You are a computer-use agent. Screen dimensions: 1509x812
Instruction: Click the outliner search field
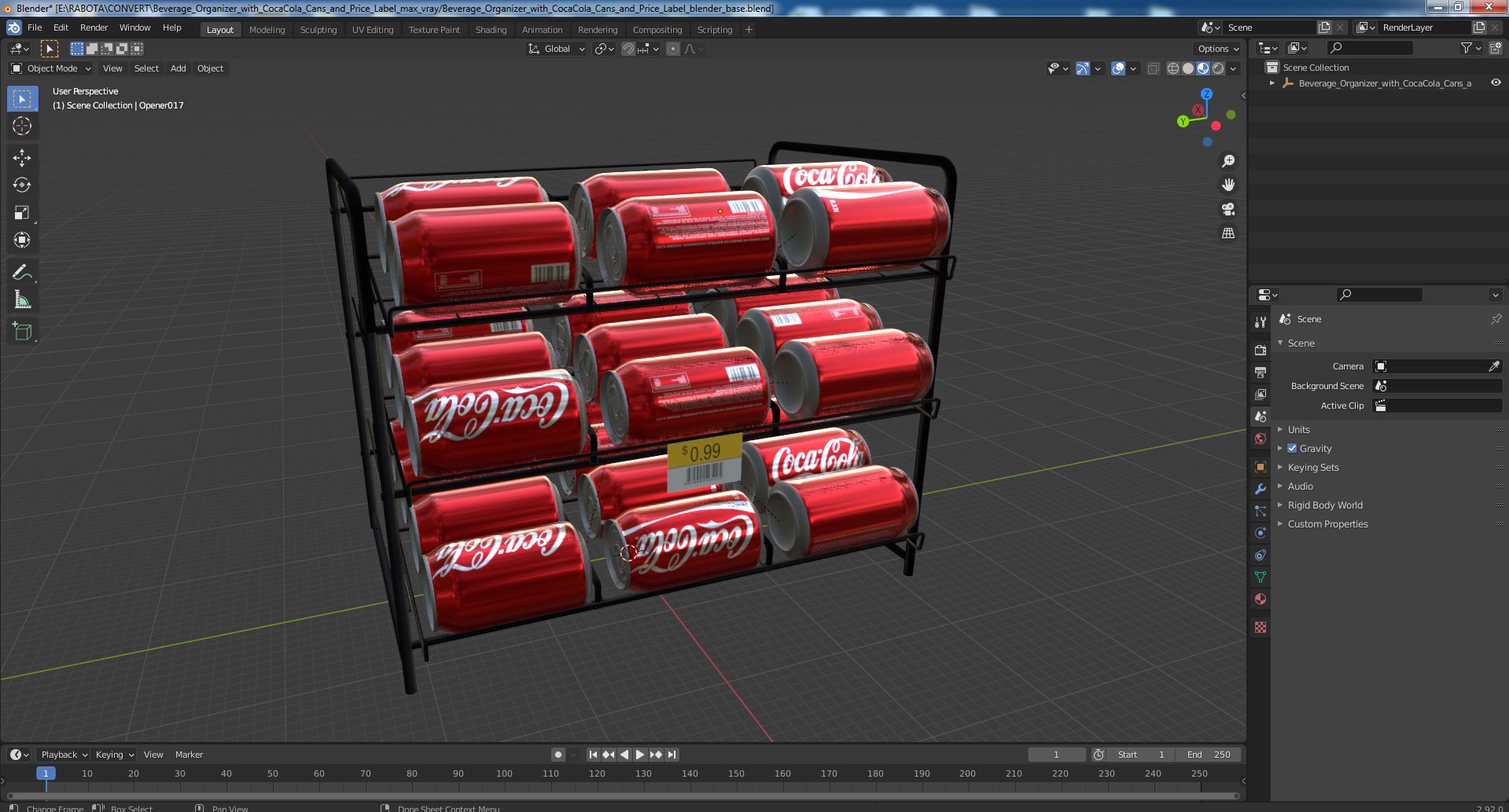1369,48
